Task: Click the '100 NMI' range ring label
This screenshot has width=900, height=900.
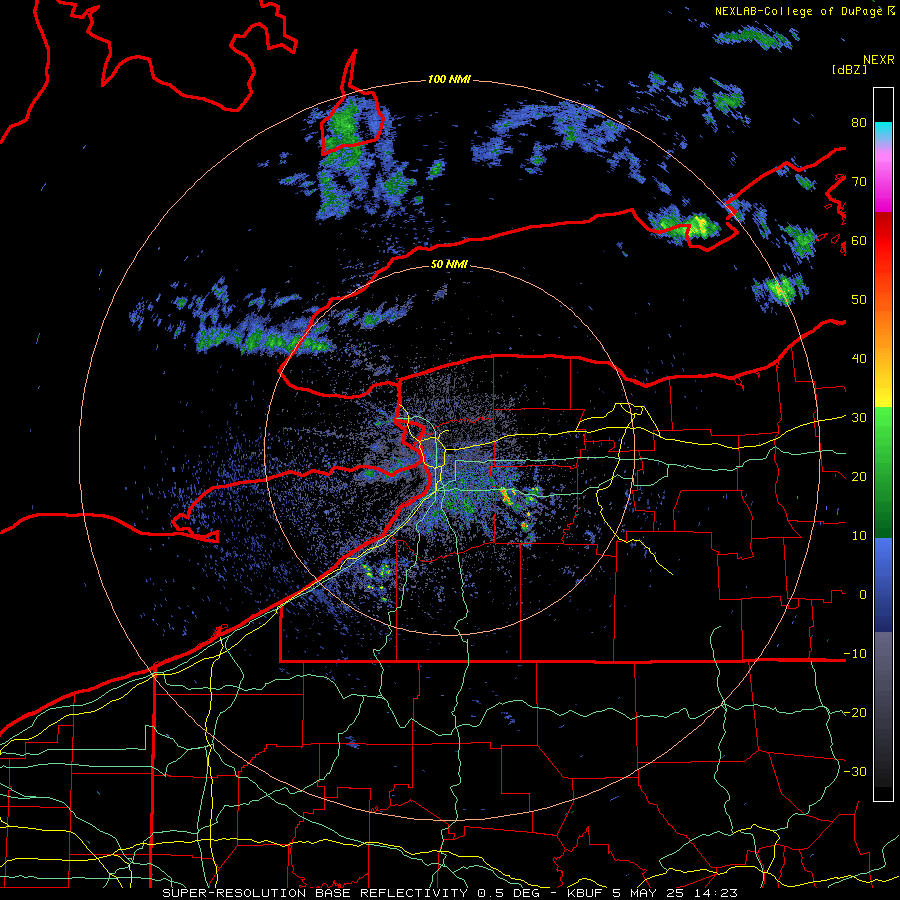Action: coord(449,79)
